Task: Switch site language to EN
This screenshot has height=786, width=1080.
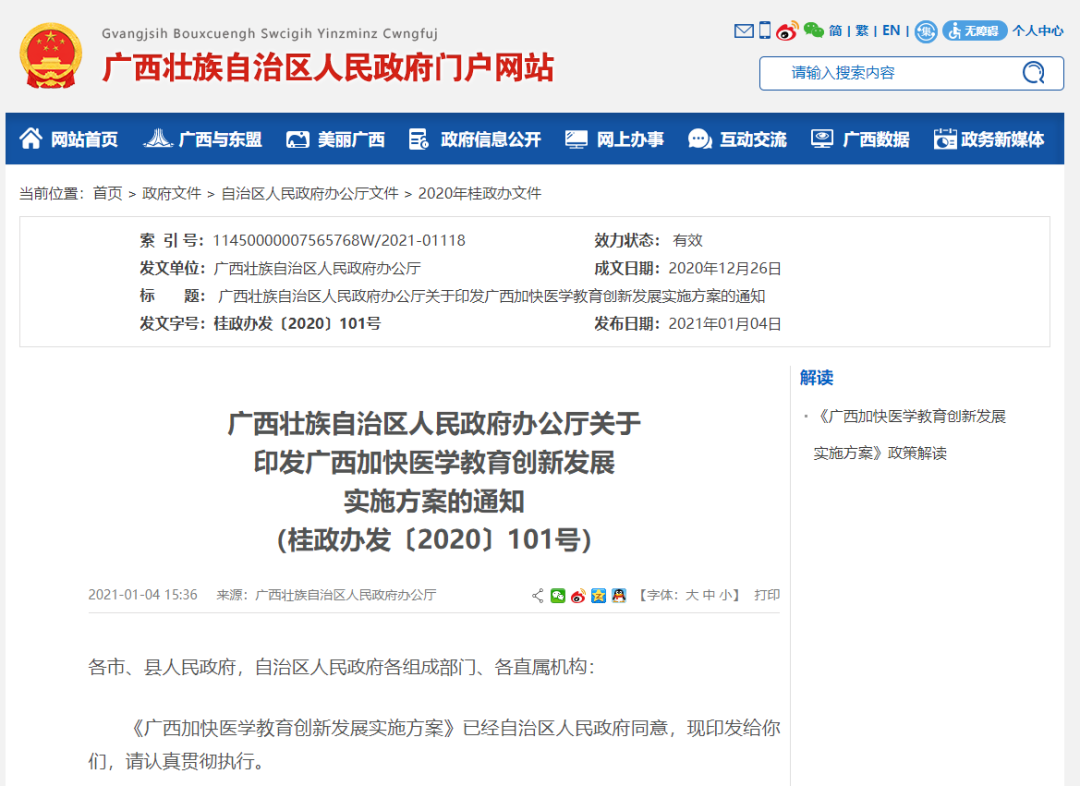Action: pyautogui.click(x=890, y=31)
